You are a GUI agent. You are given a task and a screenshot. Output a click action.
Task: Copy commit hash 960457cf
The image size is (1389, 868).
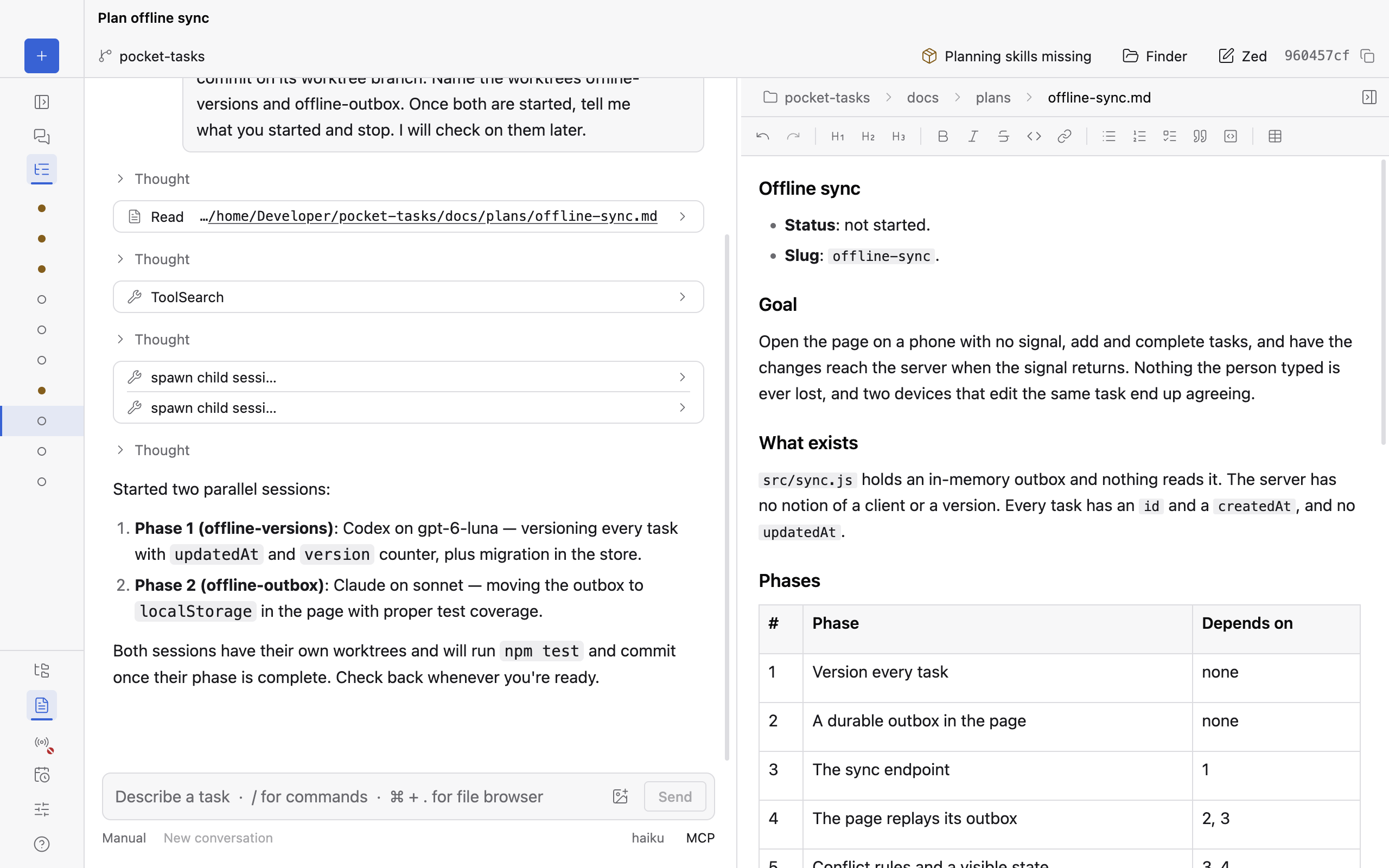1368,56
